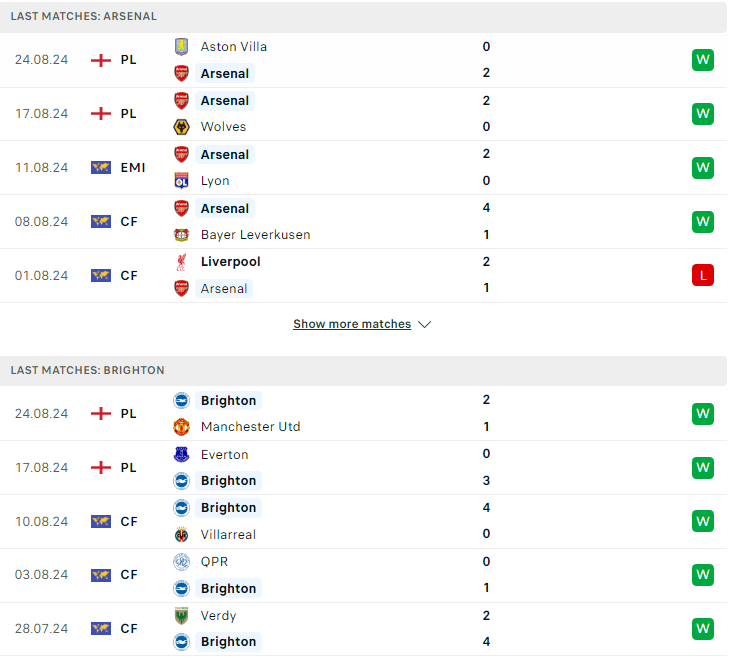Select the Bayer Leverkusen team name
This screenshot has height=658, width=734.
point(256,235)
